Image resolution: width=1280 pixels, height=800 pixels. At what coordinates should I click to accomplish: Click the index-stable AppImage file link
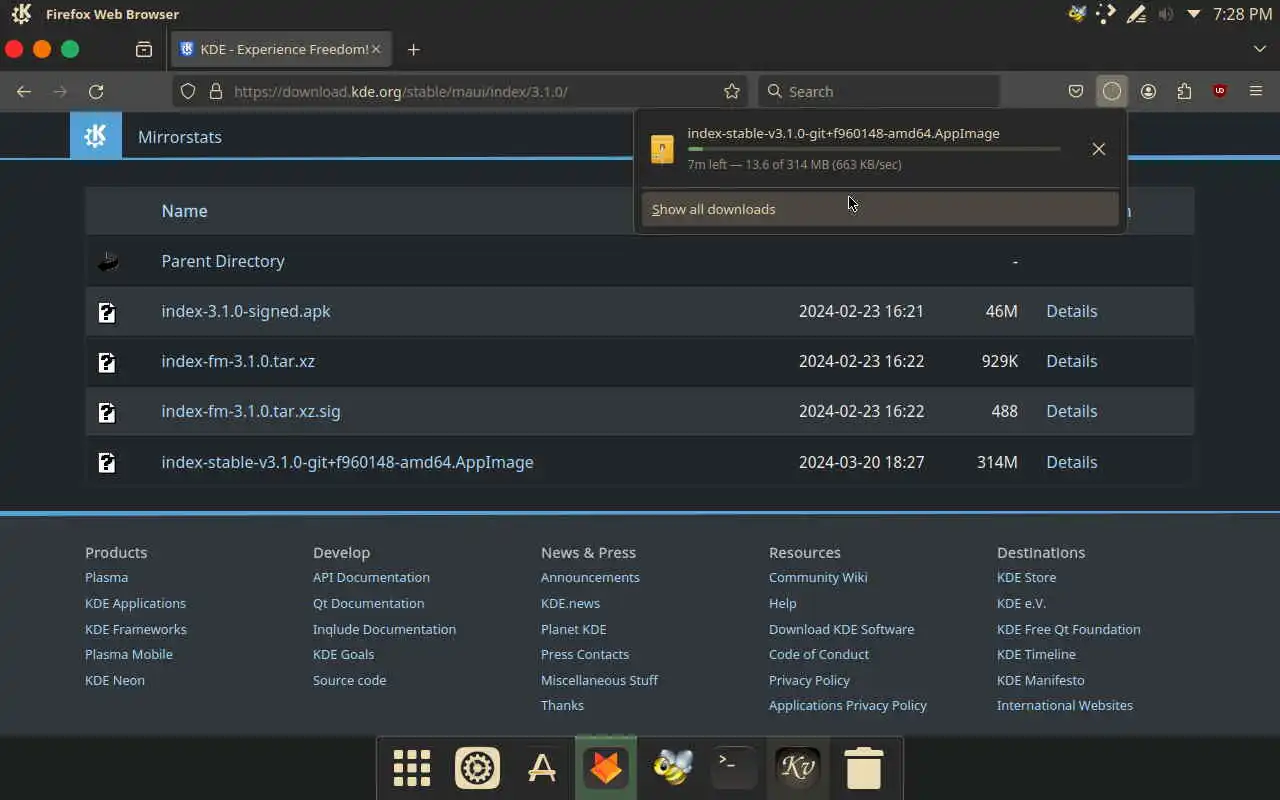tap(347, 462)
